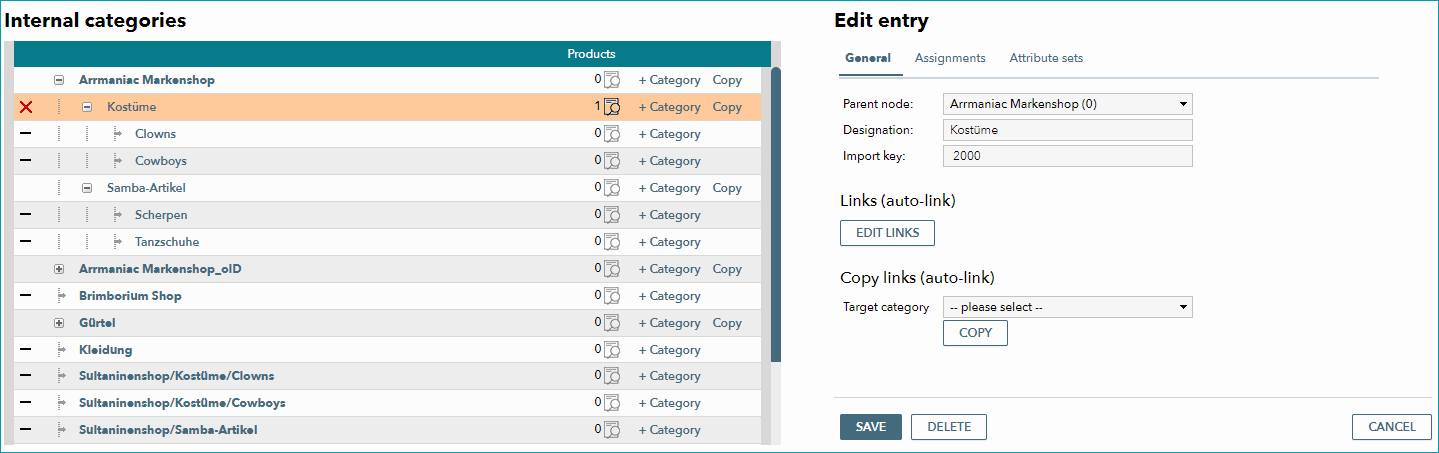Click the category list vertical scrollbar
This screenshot has width=1439, height=453.
click(775, 215)
